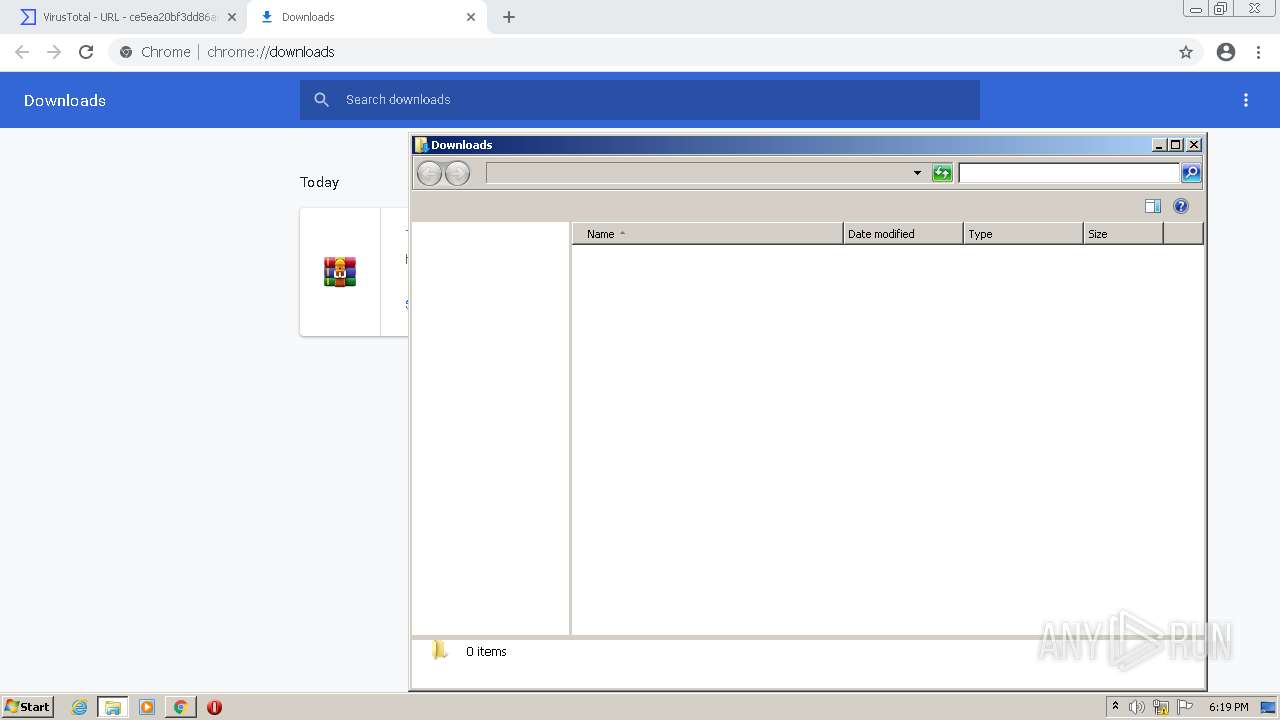Click the folder icon in Explorer title bar
Screen dimensions: 1280x720
pos(421,145)
